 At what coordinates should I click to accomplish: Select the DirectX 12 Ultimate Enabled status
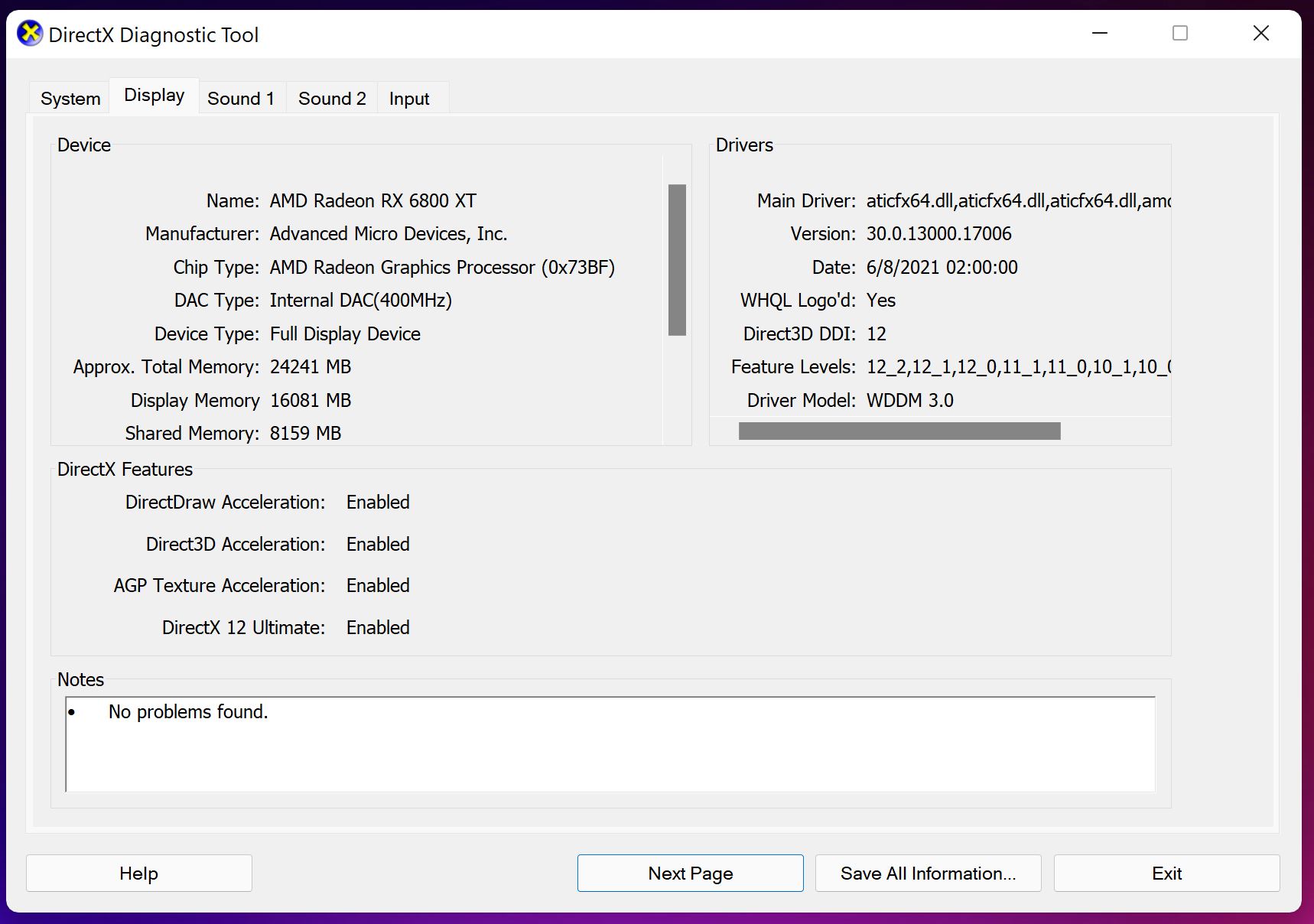377,627
